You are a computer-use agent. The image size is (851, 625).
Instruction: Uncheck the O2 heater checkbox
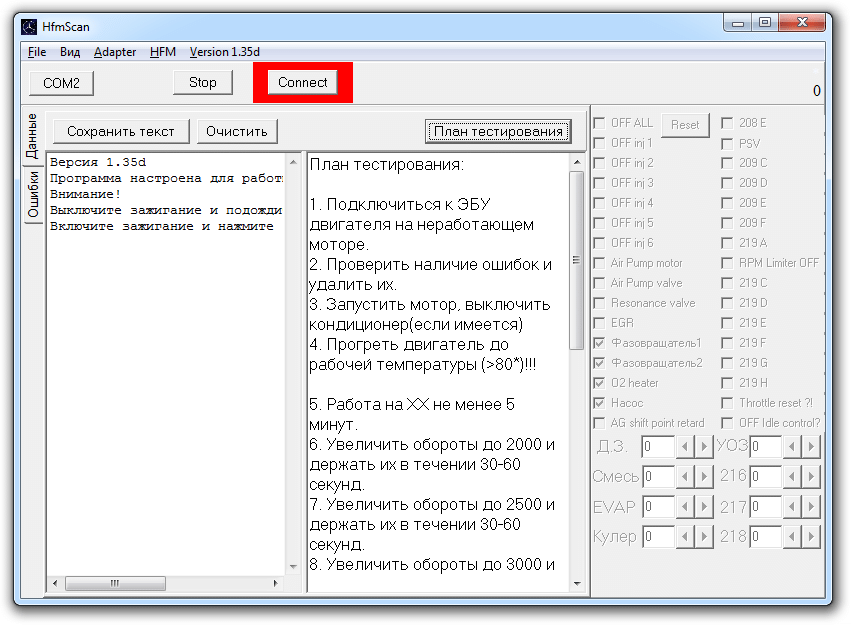[x=599, y=383]
